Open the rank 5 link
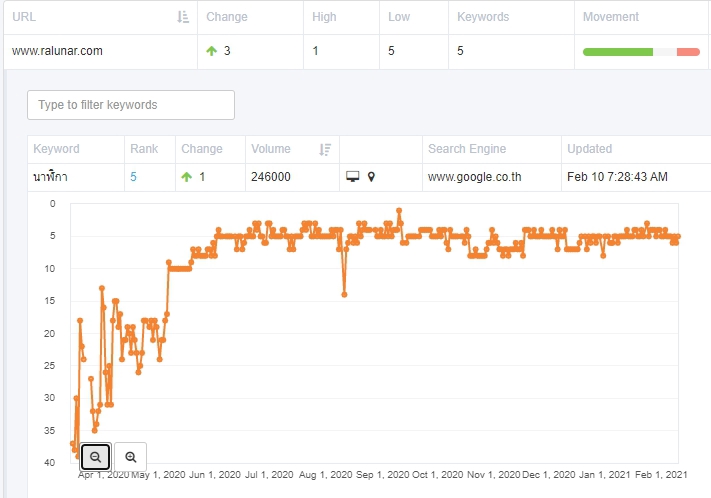Image resolution: width=711 pixels, height=498 pixels. 133,177
